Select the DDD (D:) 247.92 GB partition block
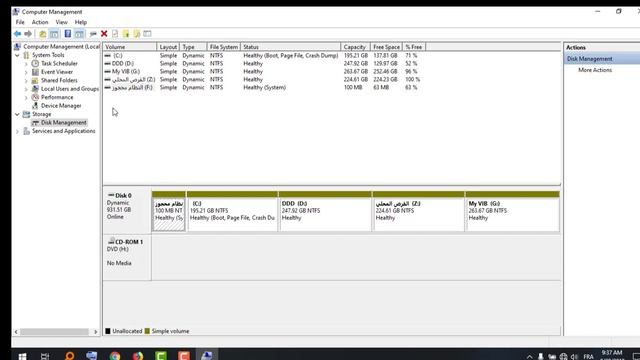The width and height of the screenshot is (640, 360). (325, 211)
